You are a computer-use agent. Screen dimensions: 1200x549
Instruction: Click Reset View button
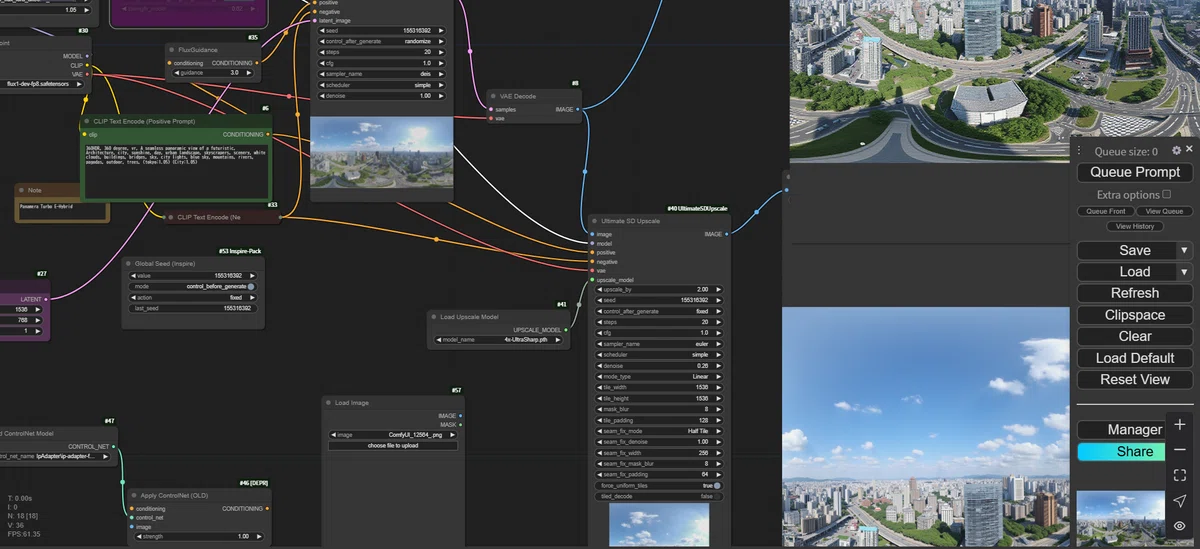coord(1135,380)
